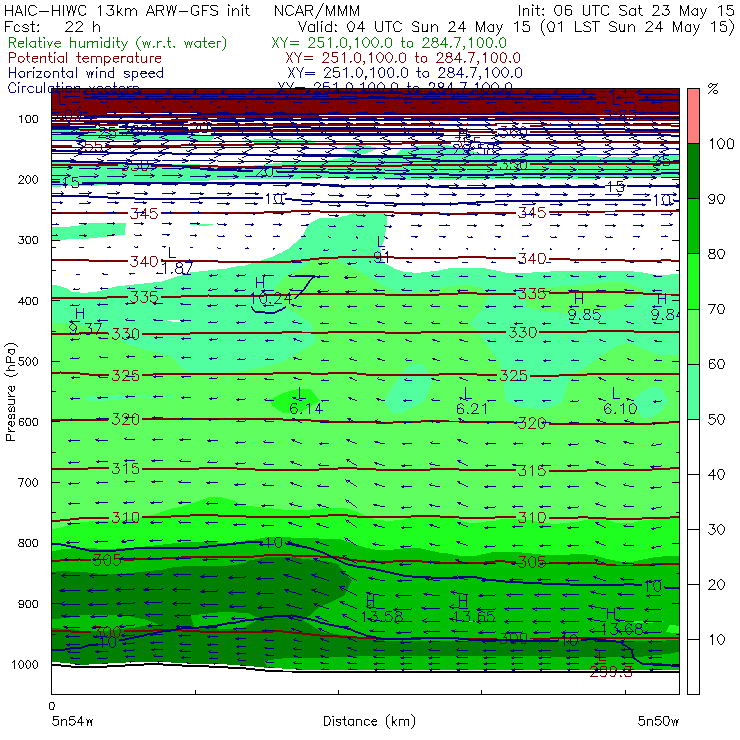Click the wind maximum value '10.24'
This screenshot has height=740, width=740.
click(271, 298)
